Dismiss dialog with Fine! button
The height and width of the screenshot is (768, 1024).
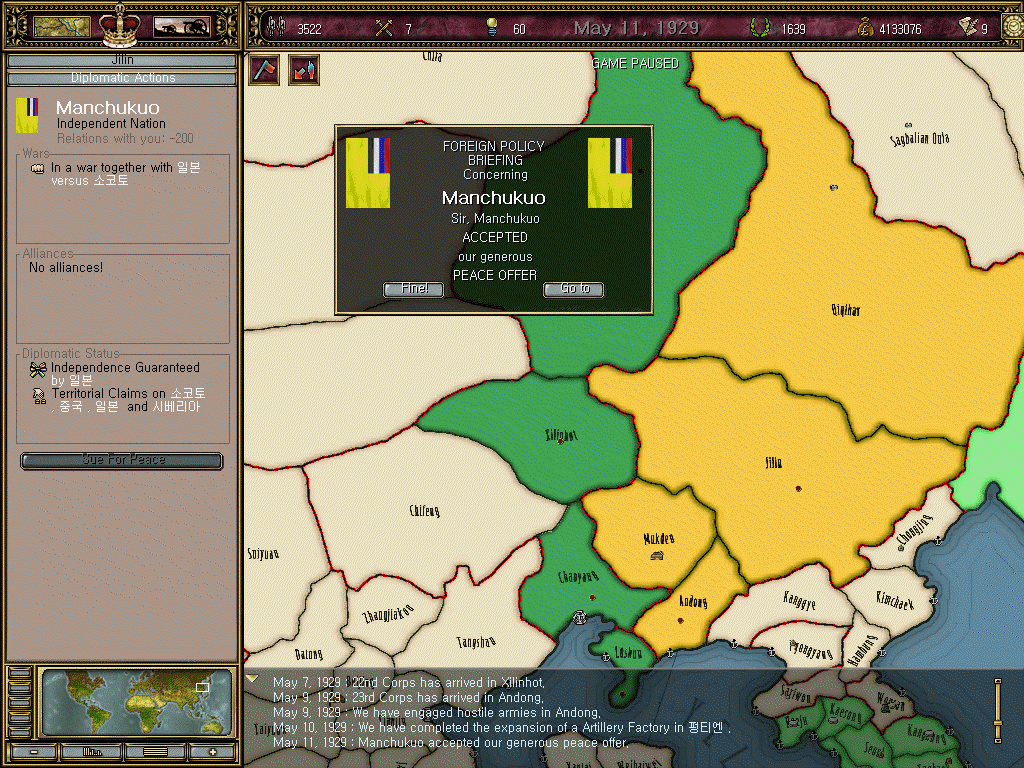[x=413, y=289]
